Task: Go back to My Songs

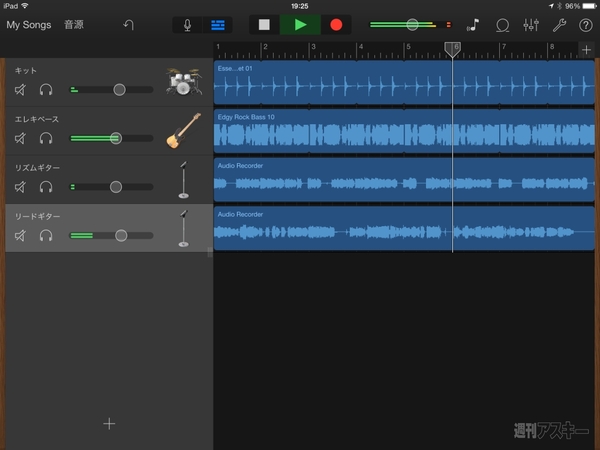Action: coord(28,24)
